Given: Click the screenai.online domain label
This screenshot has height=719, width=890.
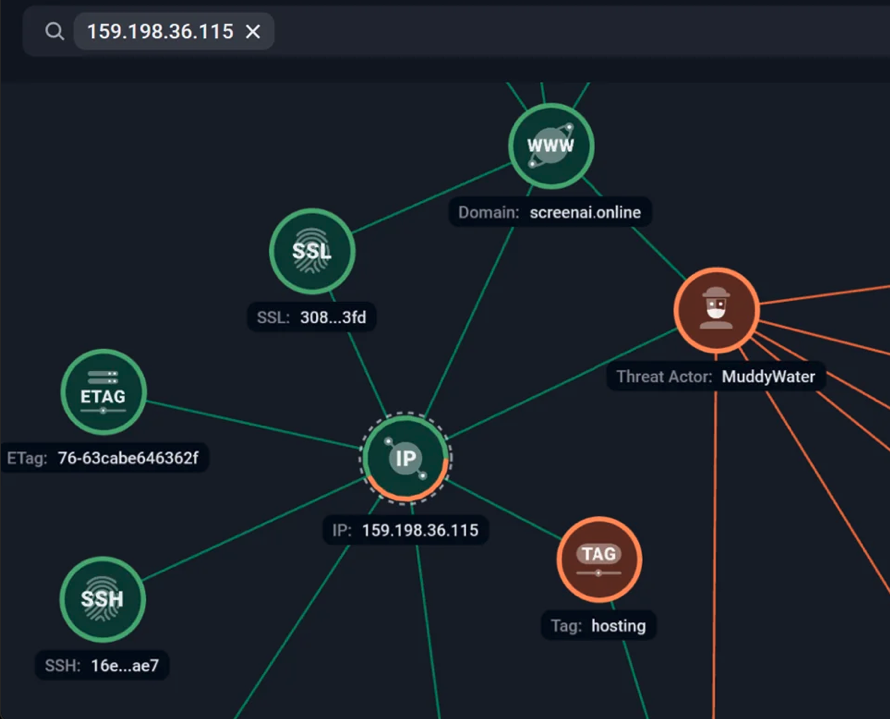Looking at the screenshot, I should 551,212.
